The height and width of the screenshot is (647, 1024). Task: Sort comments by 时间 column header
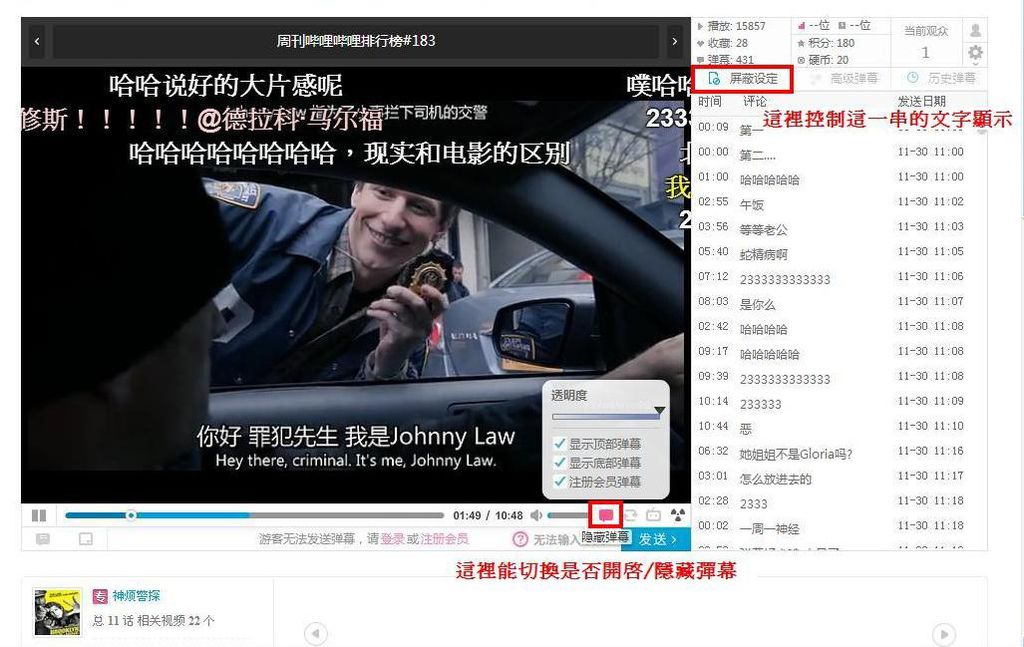710,101
